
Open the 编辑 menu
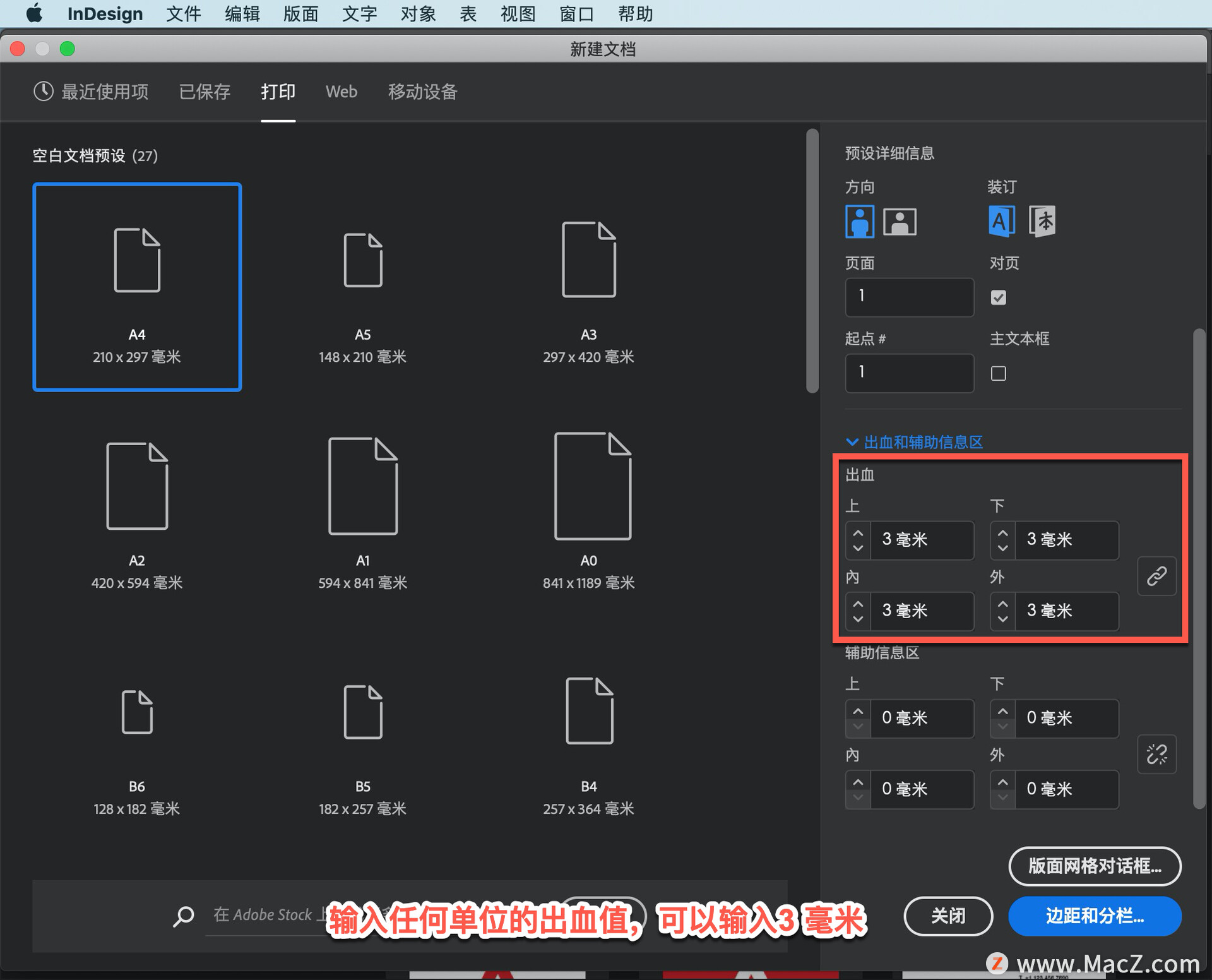point(242,13)
